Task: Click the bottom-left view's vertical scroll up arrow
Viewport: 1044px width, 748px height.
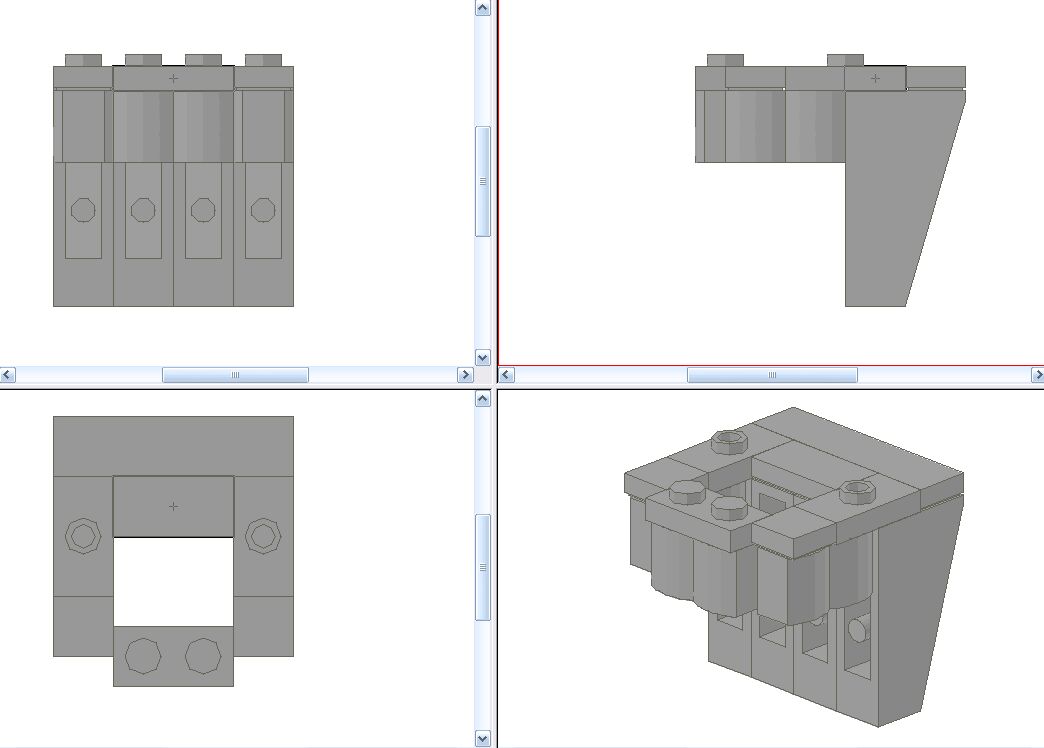Action: [483, 398]
